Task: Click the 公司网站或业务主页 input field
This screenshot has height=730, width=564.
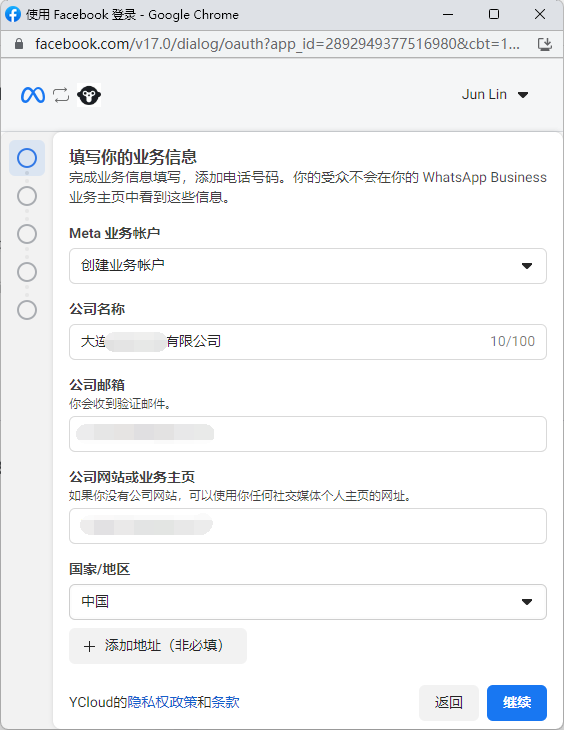Action: [308, 526]
